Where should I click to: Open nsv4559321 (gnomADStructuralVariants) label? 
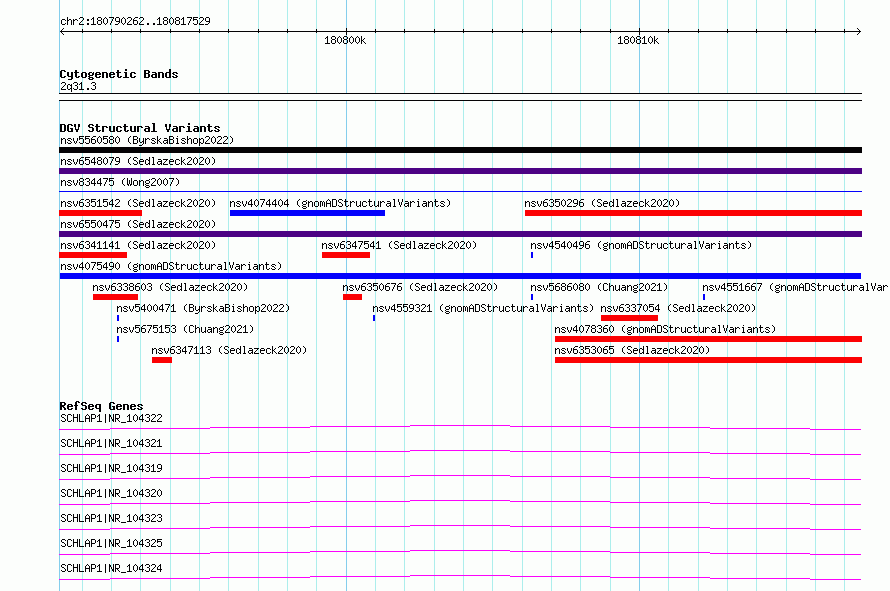click(x=483, y=308)
